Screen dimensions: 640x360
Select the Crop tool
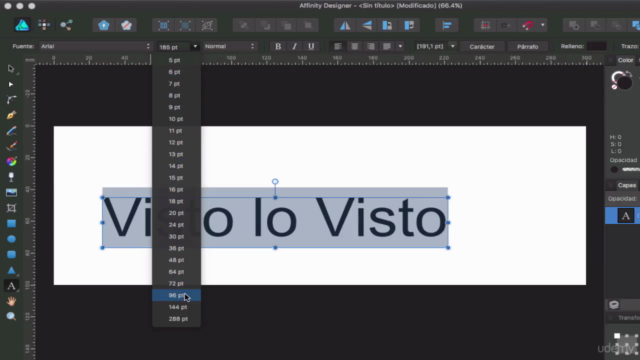tap(11, 208)
